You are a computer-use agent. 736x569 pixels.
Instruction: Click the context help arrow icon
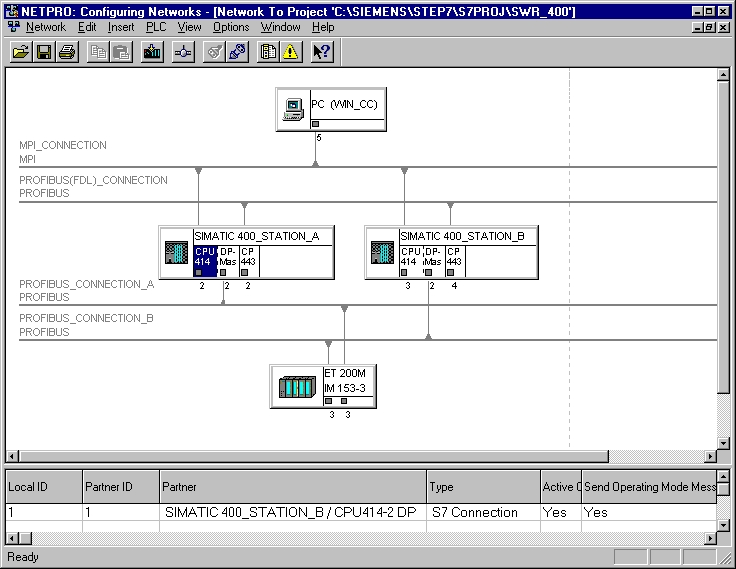pyautogui.click(x=322, y=52)
